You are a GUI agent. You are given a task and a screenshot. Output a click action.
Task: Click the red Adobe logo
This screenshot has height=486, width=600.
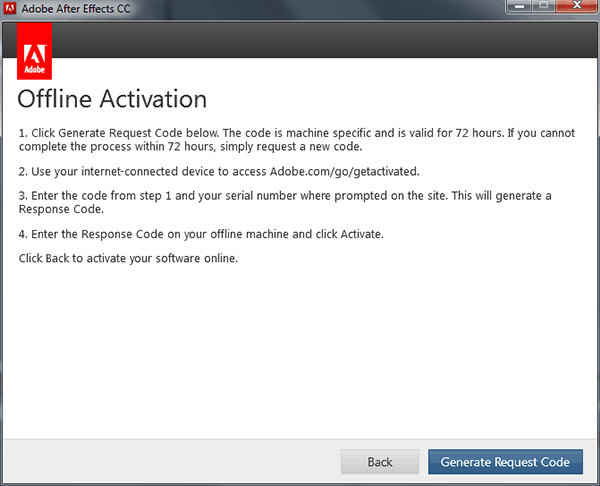(34, 51)
